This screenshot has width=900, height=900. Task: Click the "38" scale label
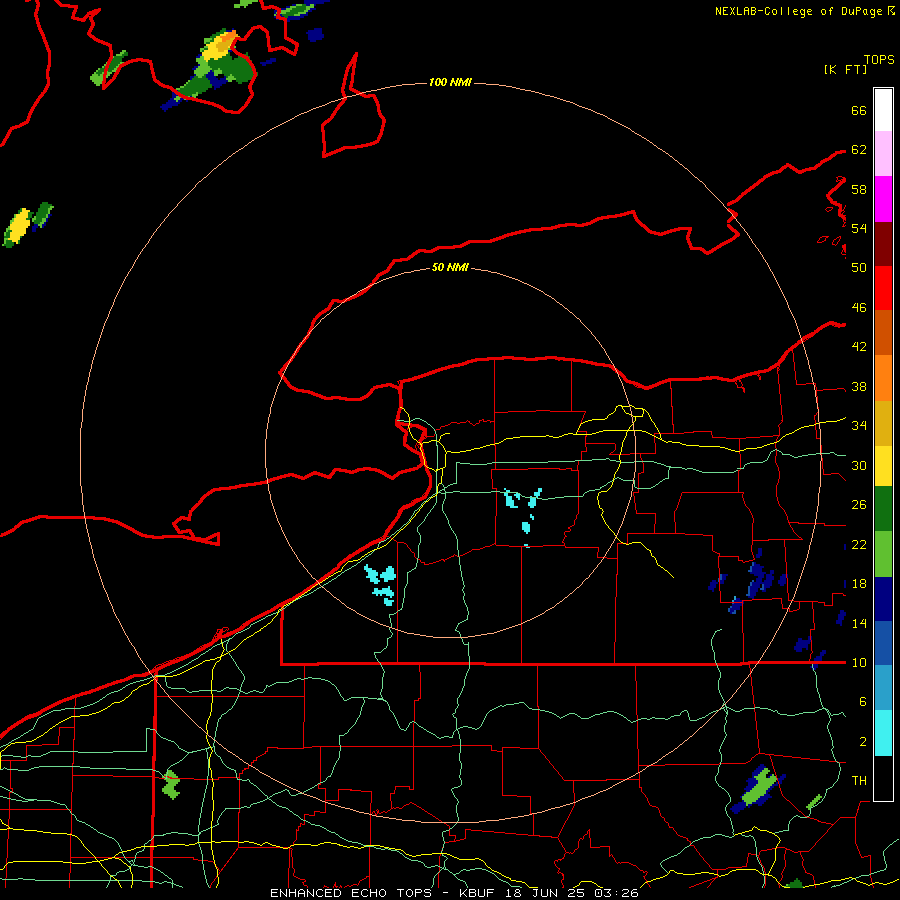[859, 386]
